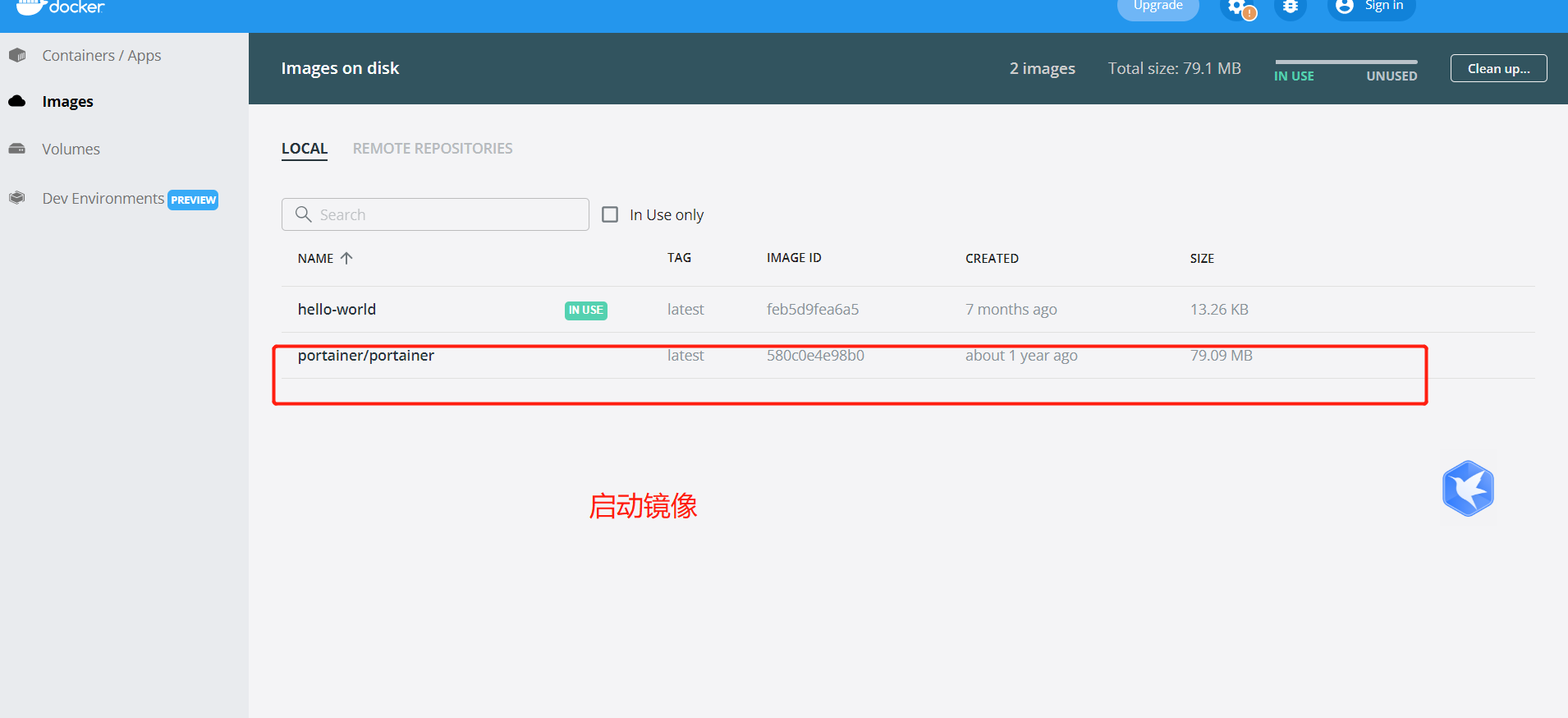Click the Upgrade button
1568x718 pixels.
(1158, 7)
